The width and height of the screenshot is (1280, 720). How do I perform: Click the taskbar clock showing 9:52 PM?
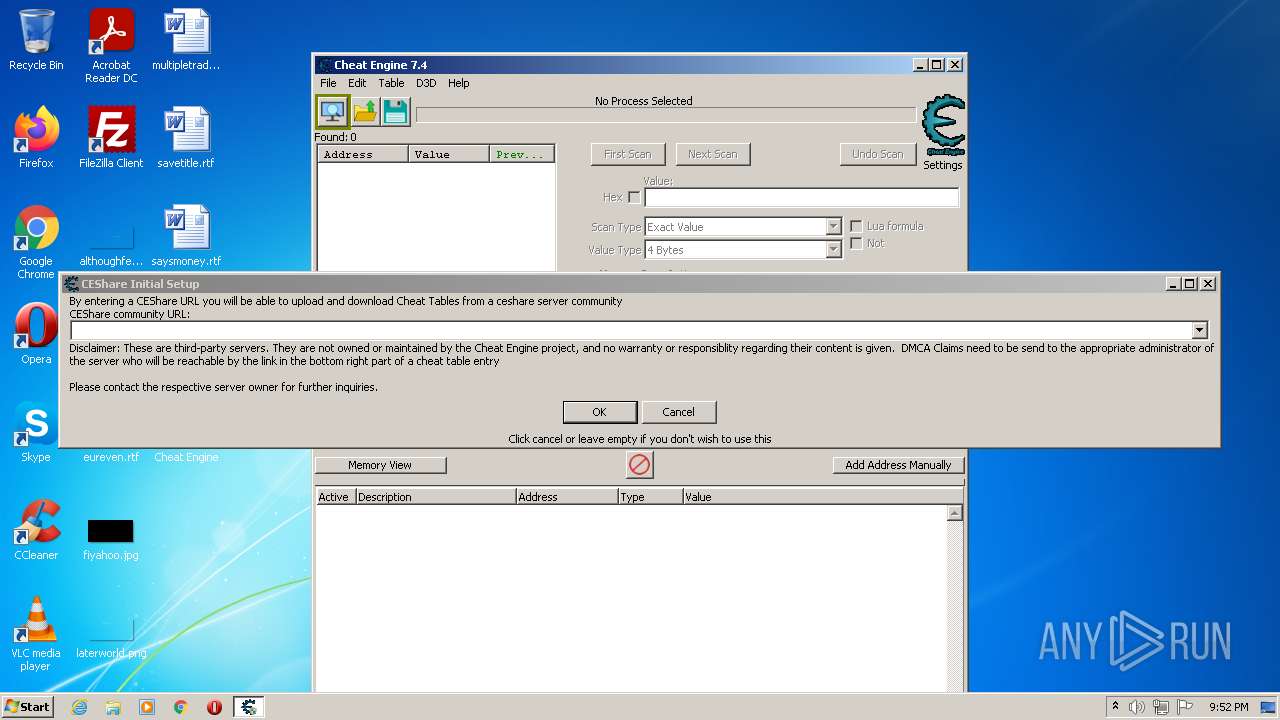[x=1228, y=707]
